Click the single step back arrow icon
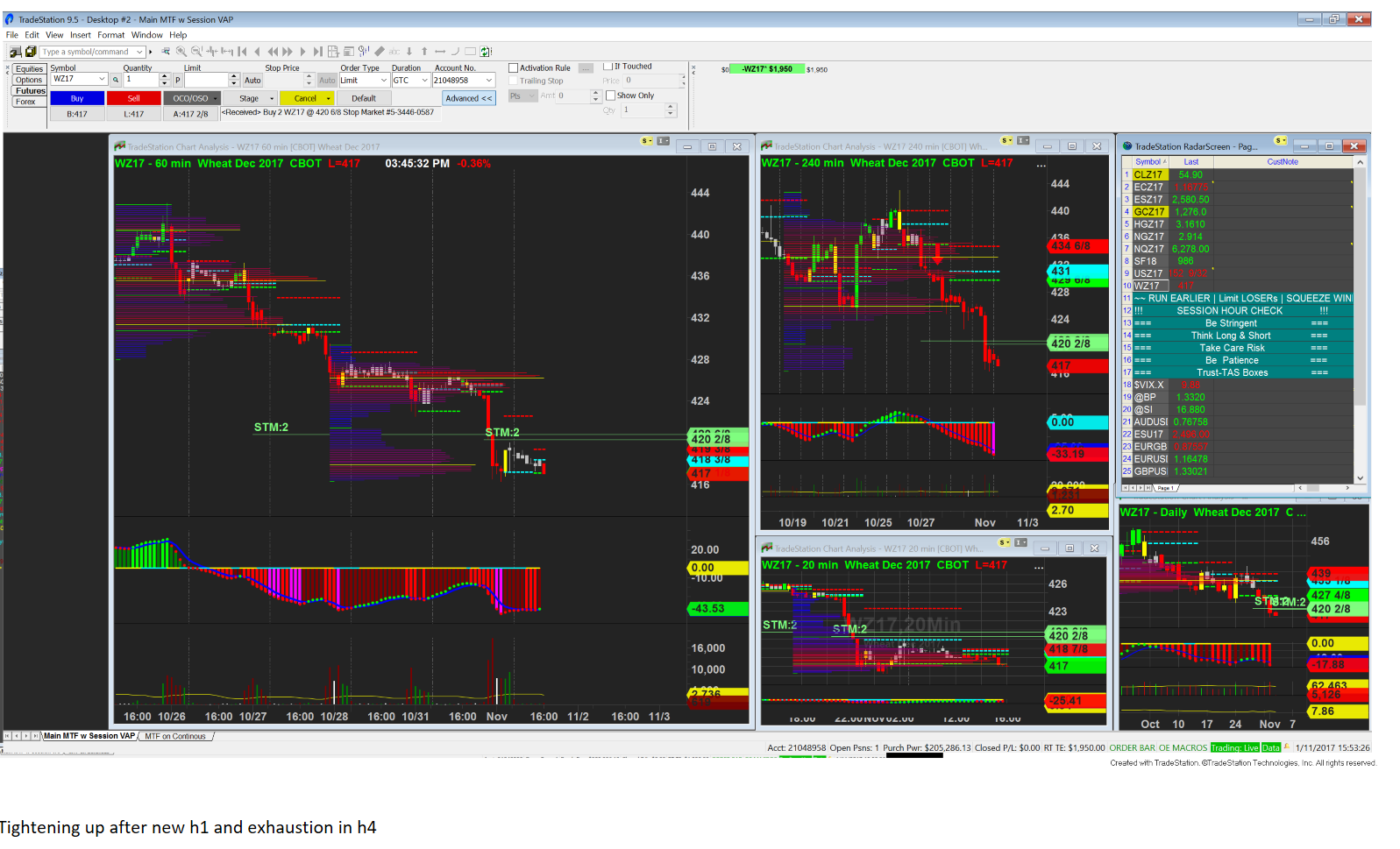The image size is (1400, 849). (x=257, y=52)
